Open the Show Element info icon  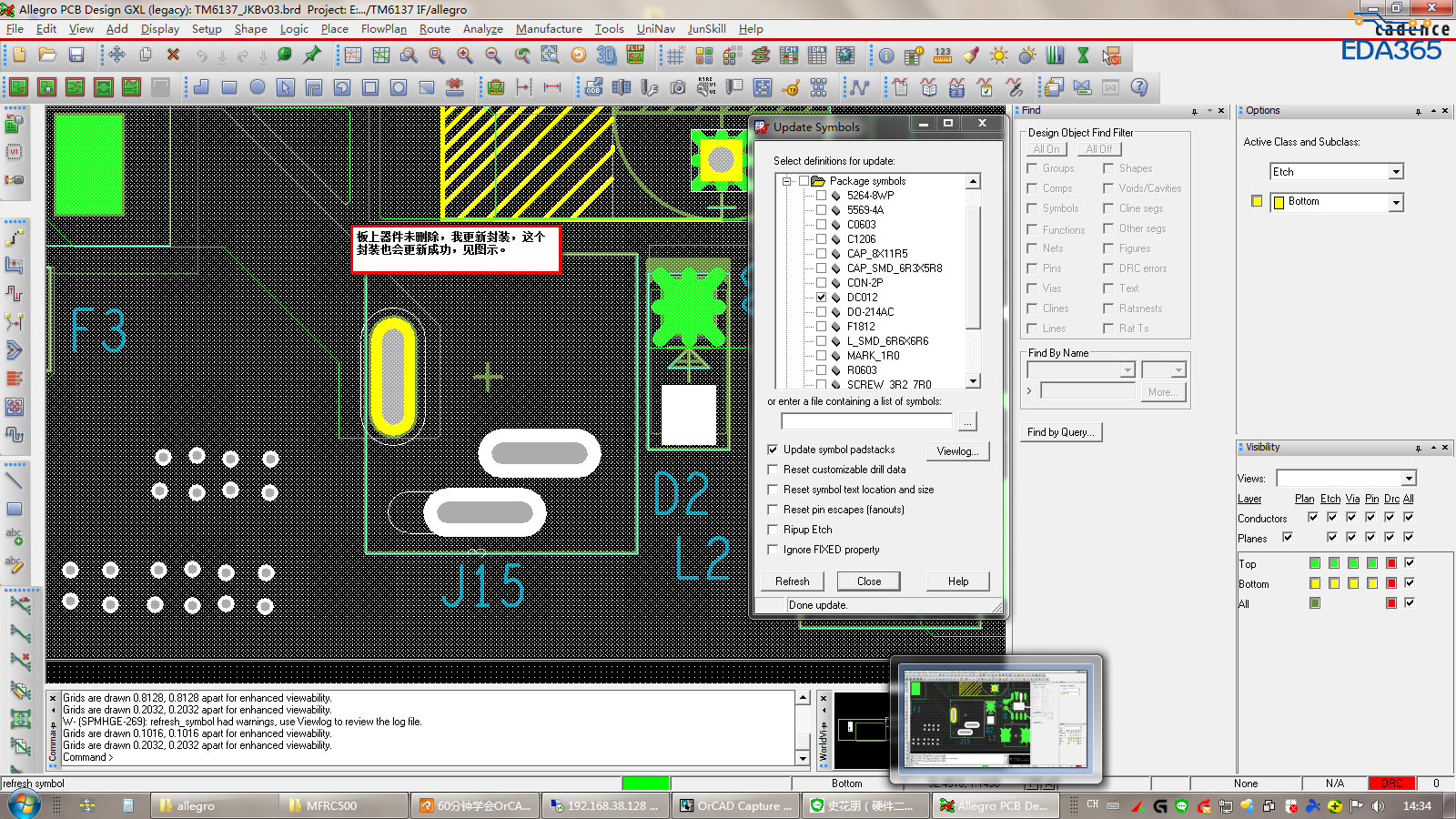(885, 56)
